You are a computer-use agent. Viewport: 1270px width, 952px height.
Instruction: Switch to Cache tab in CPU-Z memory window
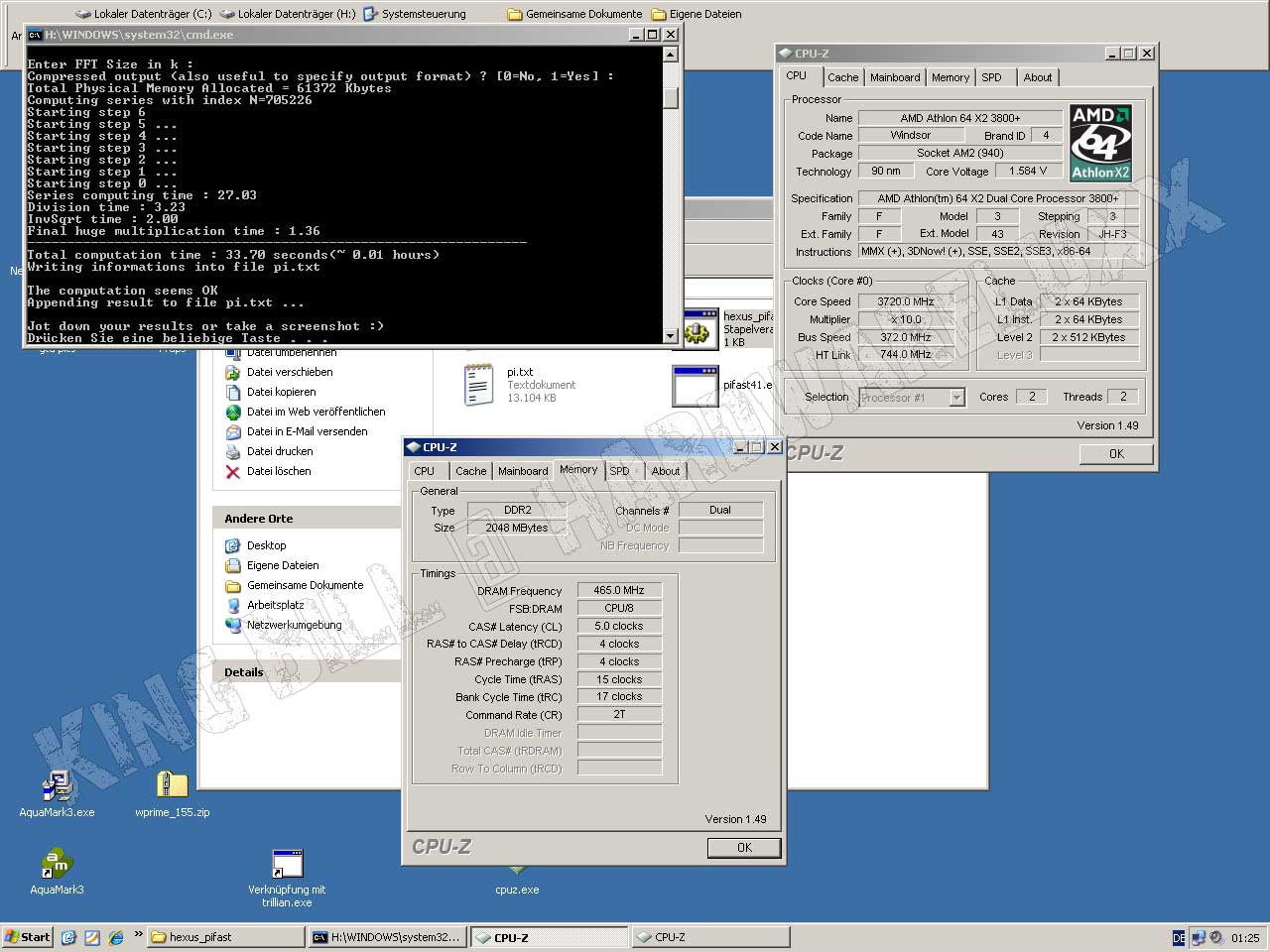click(x=471, y=471)
